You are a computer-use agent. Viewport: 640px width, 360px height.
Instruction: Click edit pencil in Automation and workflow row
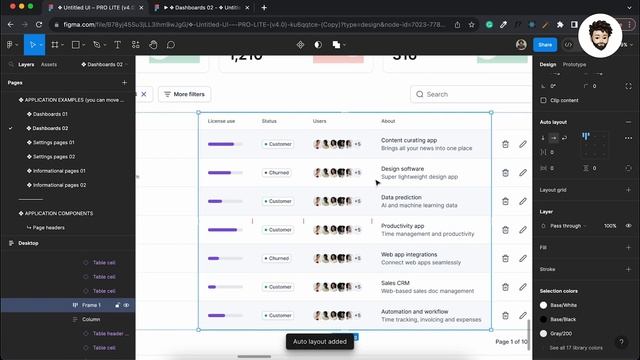[523, 316]
